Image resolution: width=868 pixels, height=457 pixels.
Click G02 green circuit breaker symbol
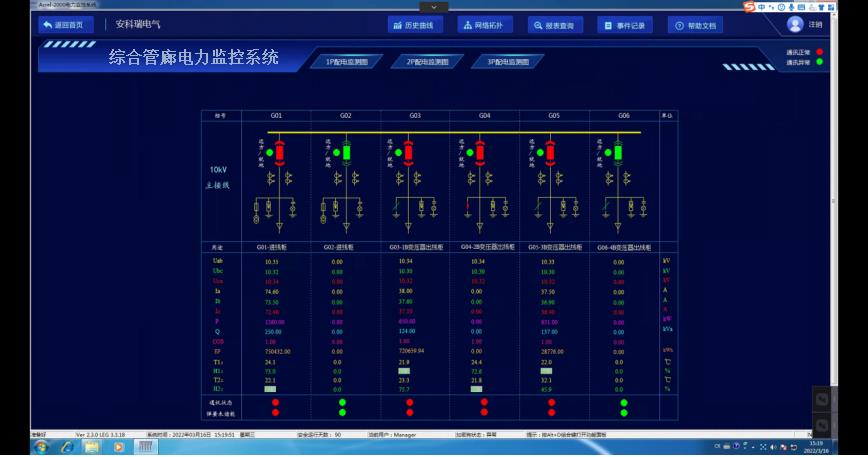point(347,152)
